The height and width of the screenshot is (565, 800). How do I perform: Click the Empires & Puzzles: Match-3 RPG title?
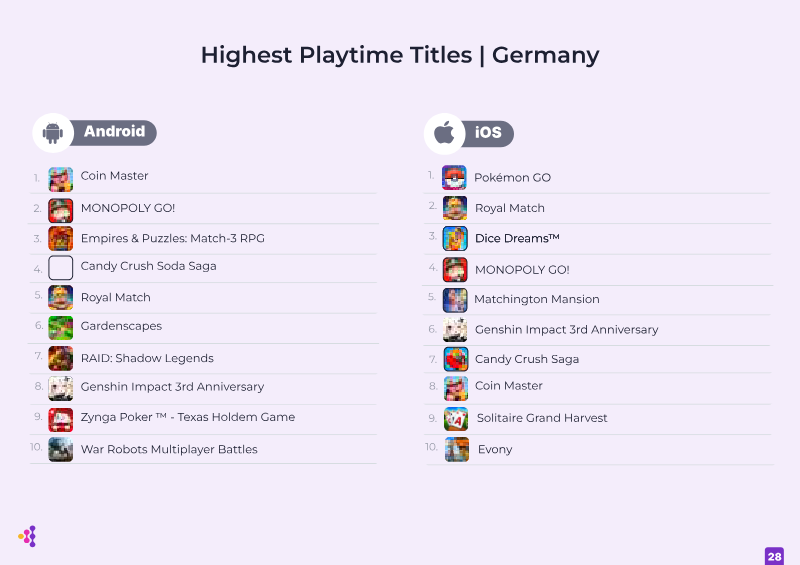tap(172, 238)
